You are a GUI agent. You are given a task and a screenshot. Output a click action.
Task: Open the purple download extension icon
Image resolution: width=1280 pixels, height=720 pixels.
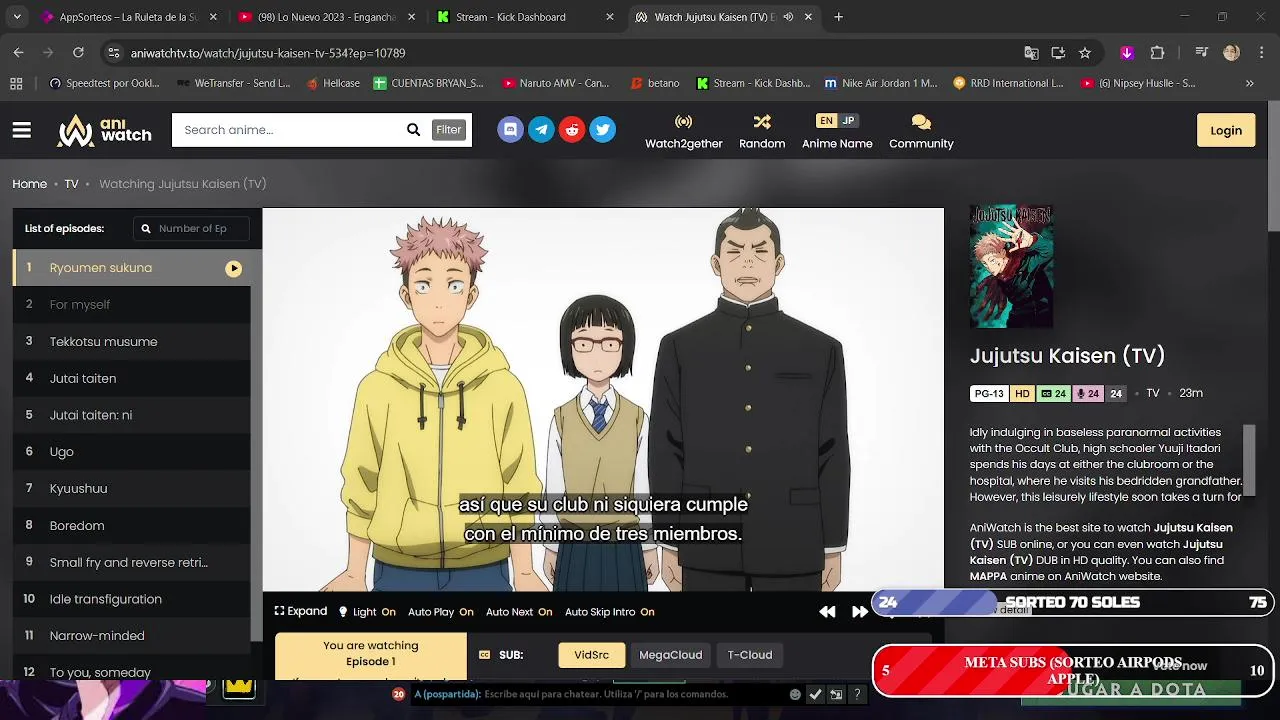pos(1127,53)
